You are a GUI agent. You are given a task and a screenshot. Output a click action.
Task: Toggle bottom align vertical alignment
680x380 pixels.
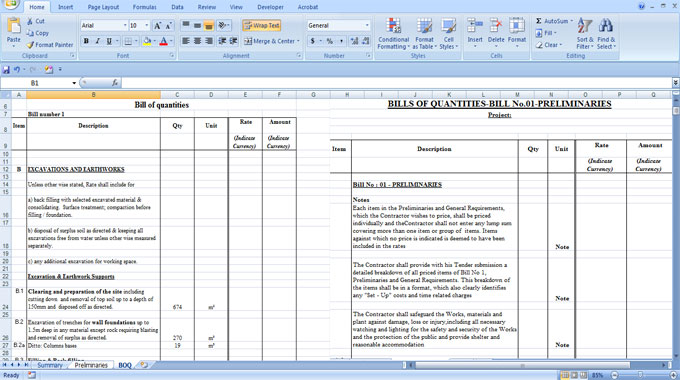(209, 26)
